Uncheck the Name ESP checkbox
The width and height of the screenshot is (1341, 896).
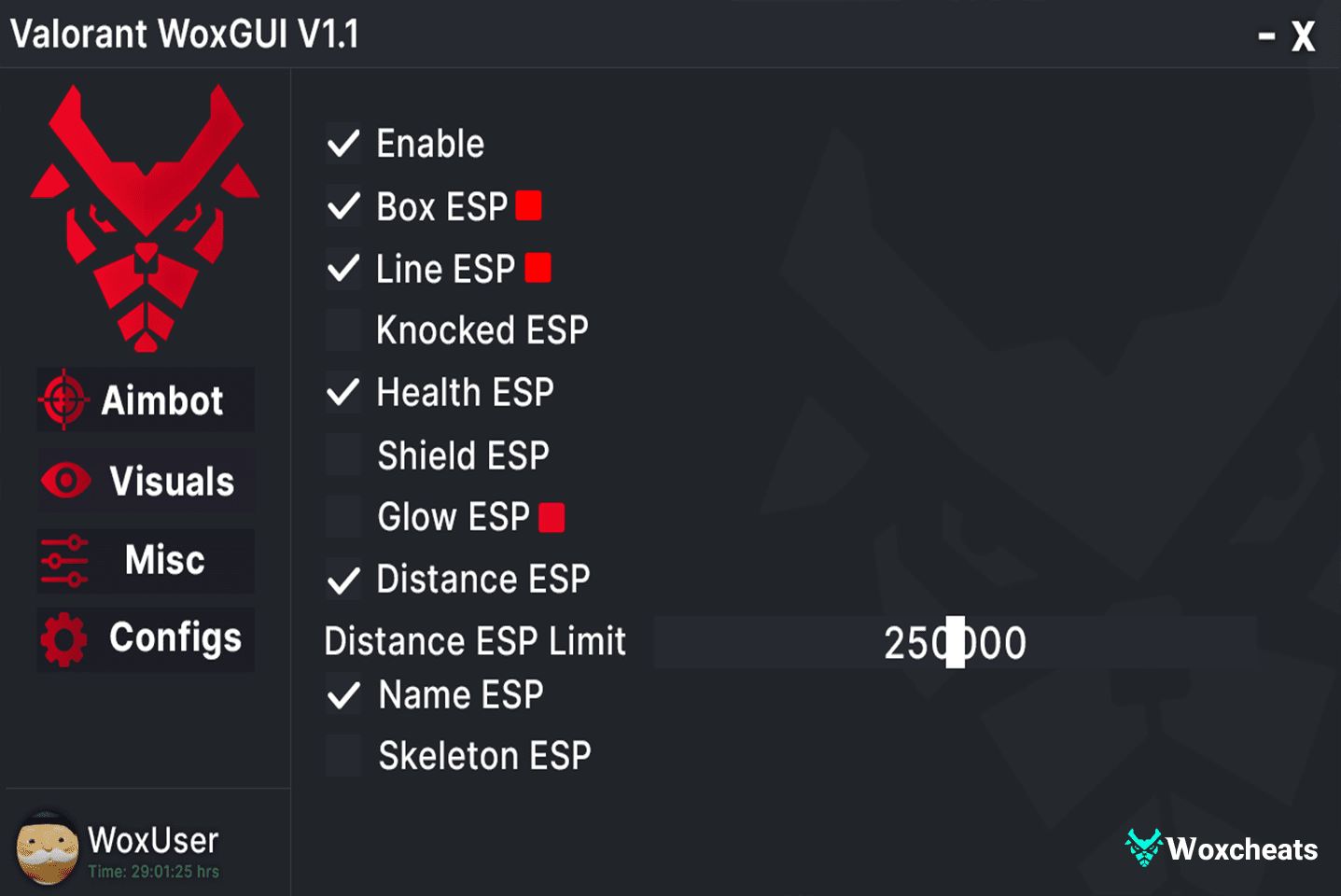tap(343, 695)
